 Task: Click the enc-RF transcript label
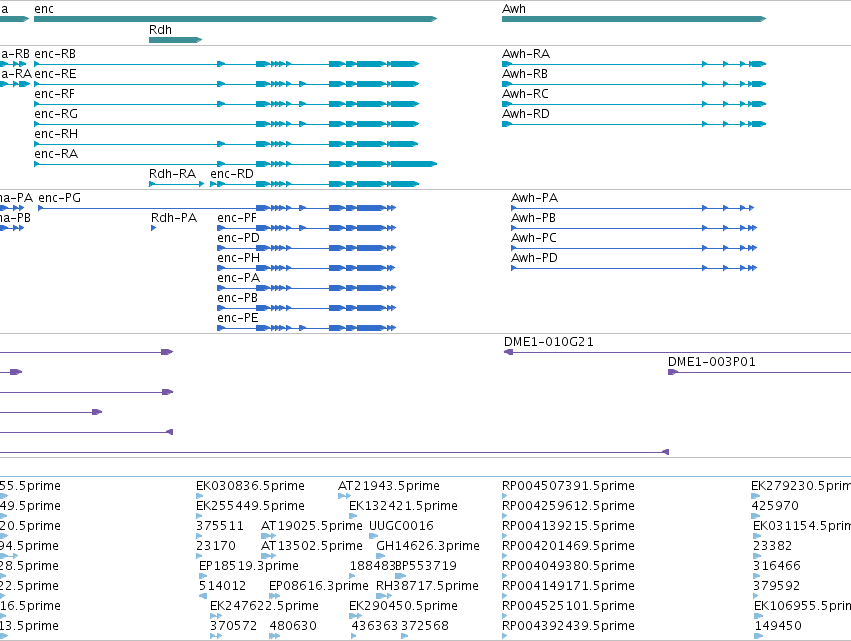(x=54, y=94)
